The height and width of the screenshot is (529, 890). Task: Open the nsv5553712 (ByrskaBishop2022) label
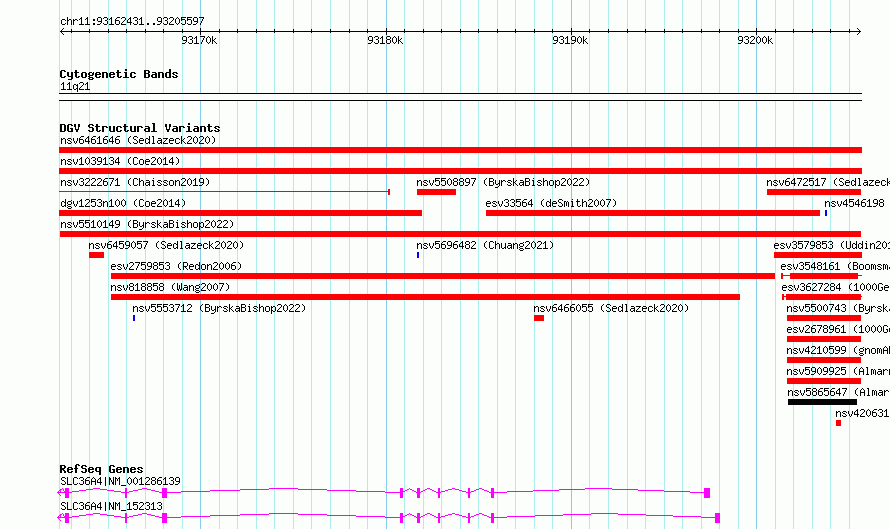219,308
